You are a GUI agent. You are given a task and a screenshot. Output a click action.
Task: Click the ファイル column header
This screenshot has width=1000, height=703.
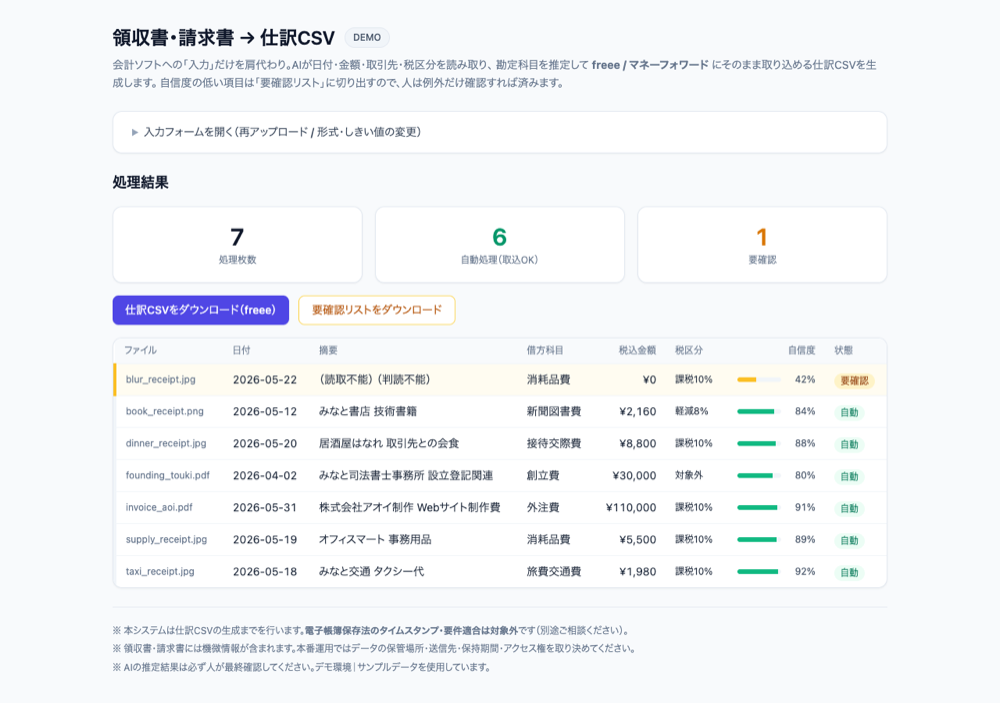tap(140, 350)
